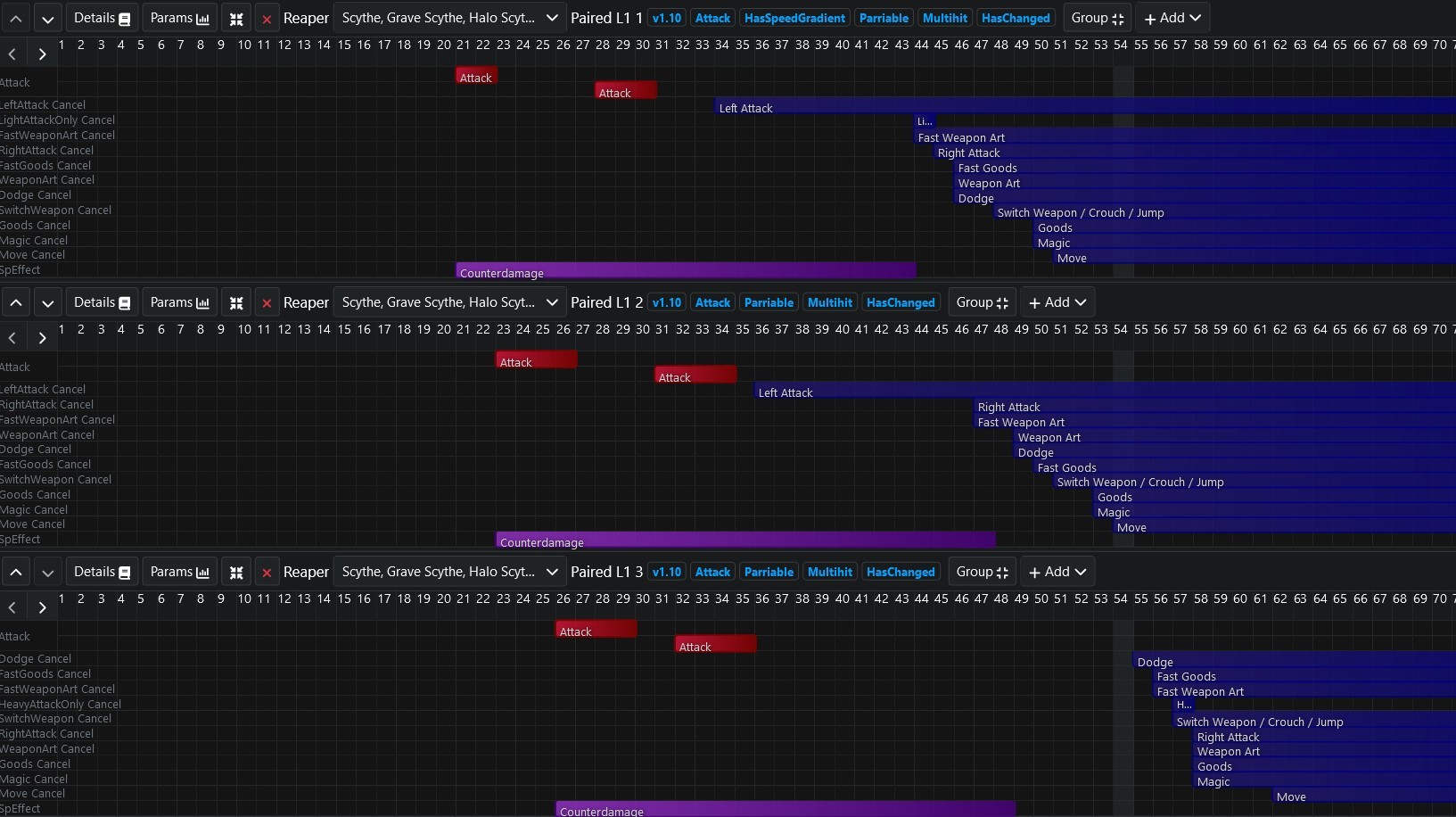
Task: Open Details for Paired L1 1
Action: (x=102, y=18)
